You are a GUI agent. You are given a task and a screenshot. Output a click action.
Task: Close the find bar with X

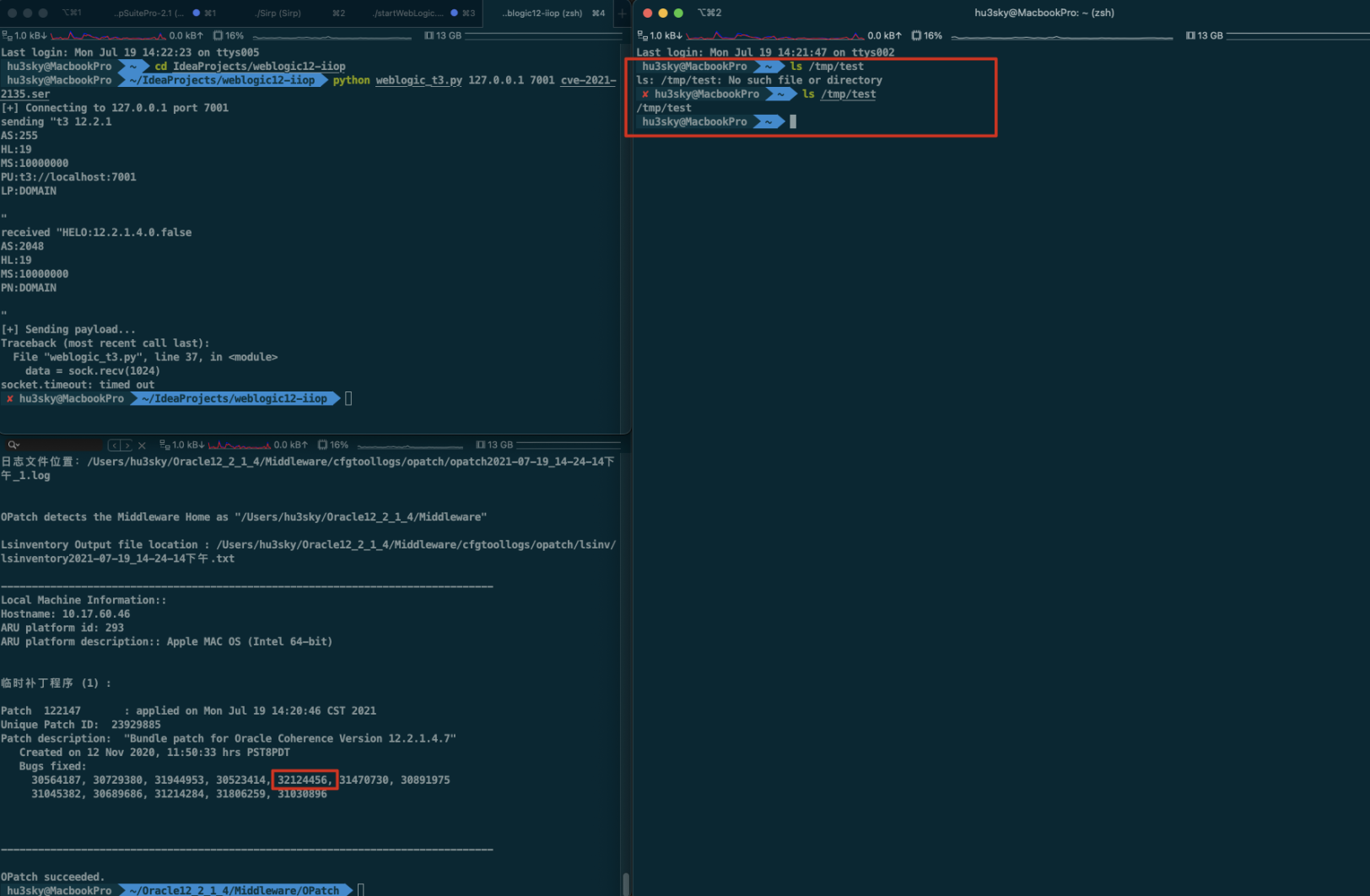coord(142,445)
